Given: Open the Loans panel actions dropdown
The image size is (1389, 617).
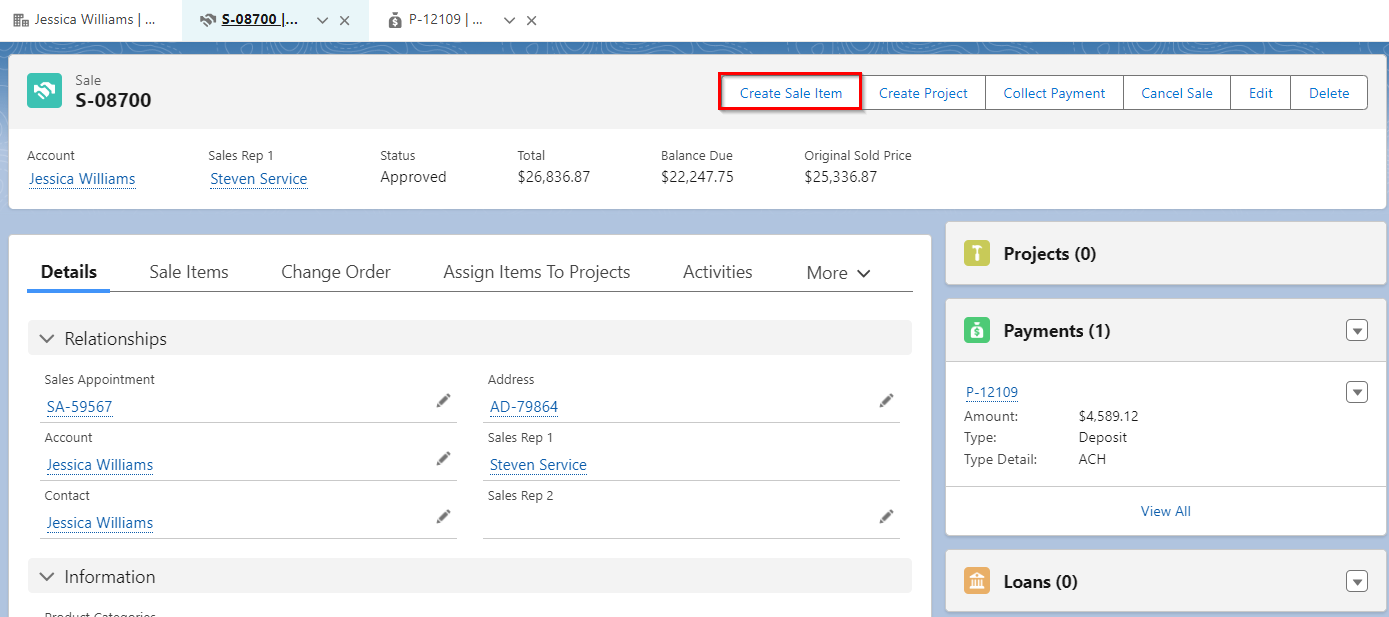Looking at the screenshot, I should 1357,581.
